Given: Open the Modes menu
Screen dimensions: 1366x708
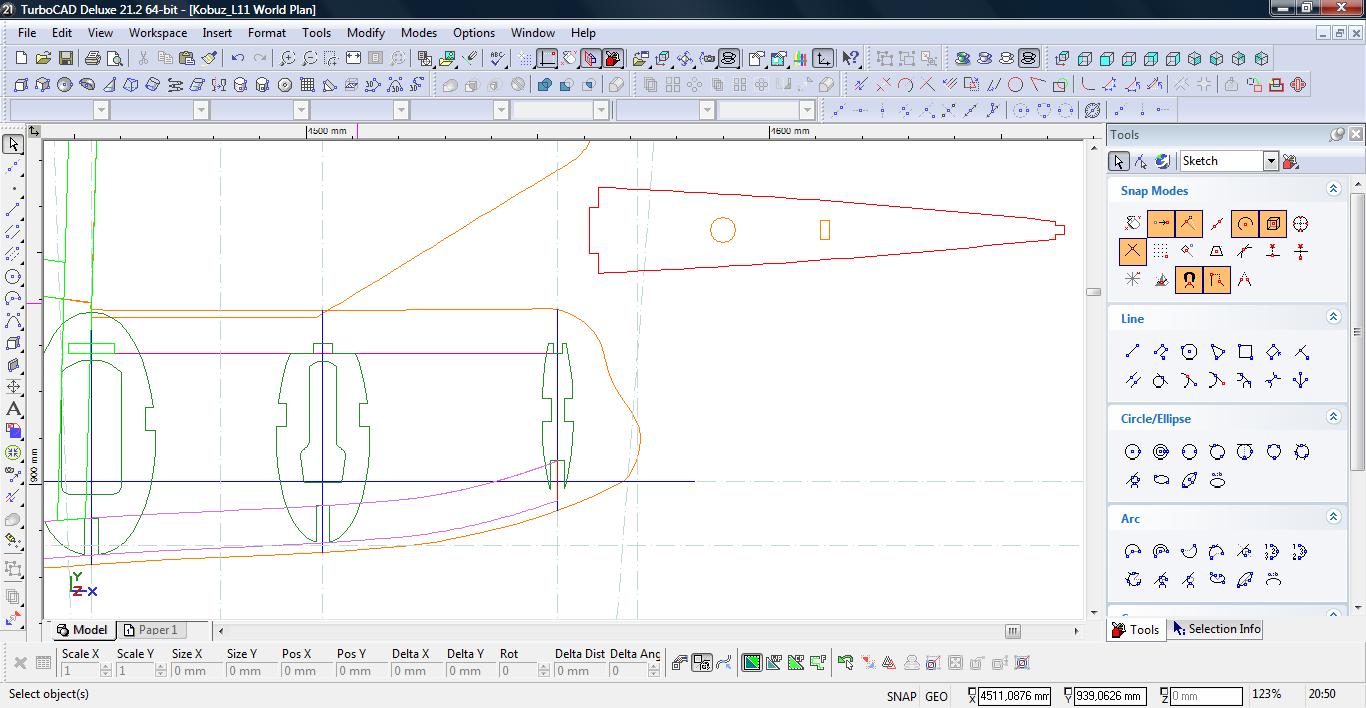Looking at the screenshot, I should [x=419, y=33].
